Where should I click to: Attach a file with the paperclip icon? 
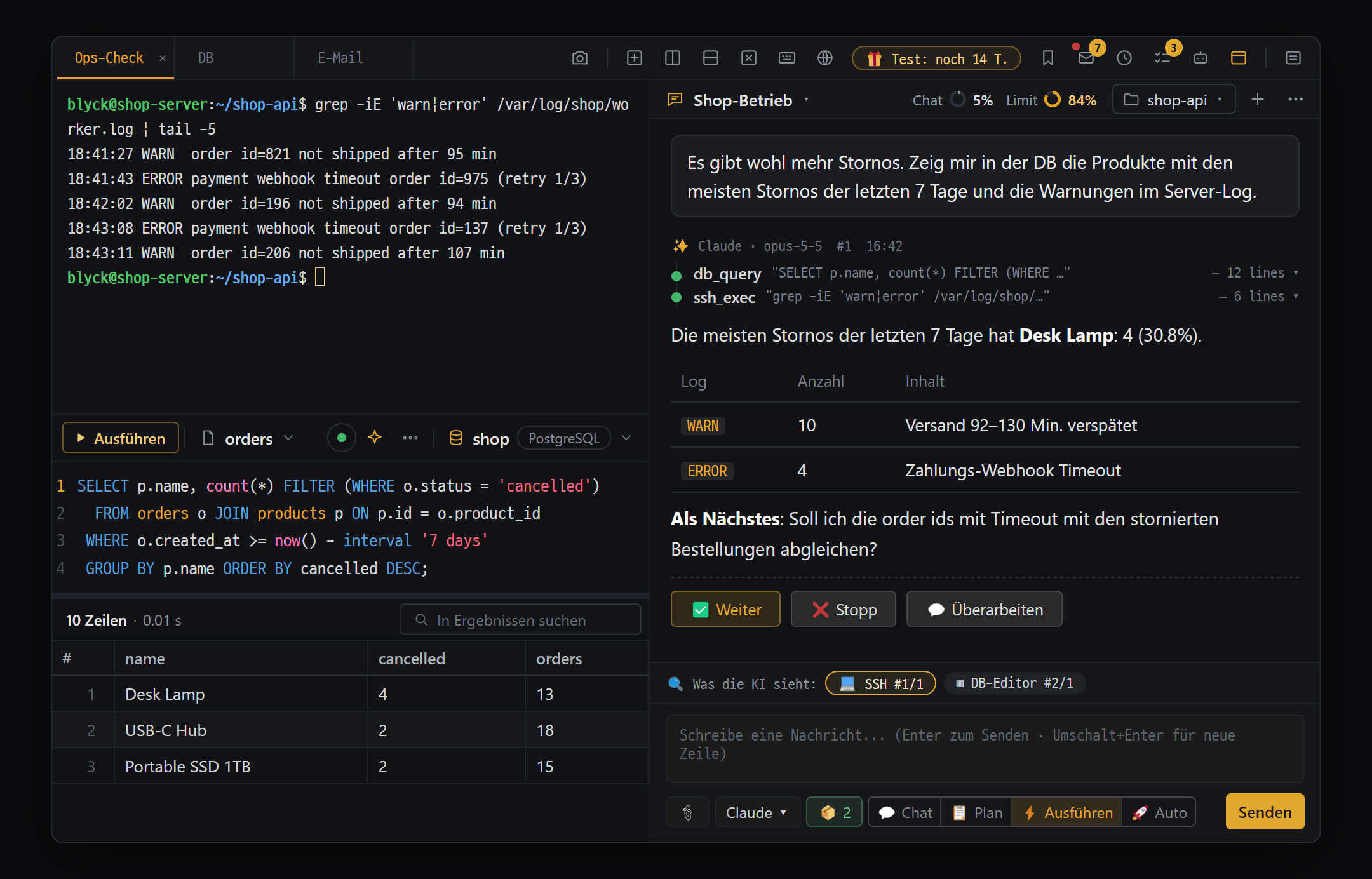[x=687, y=812]
